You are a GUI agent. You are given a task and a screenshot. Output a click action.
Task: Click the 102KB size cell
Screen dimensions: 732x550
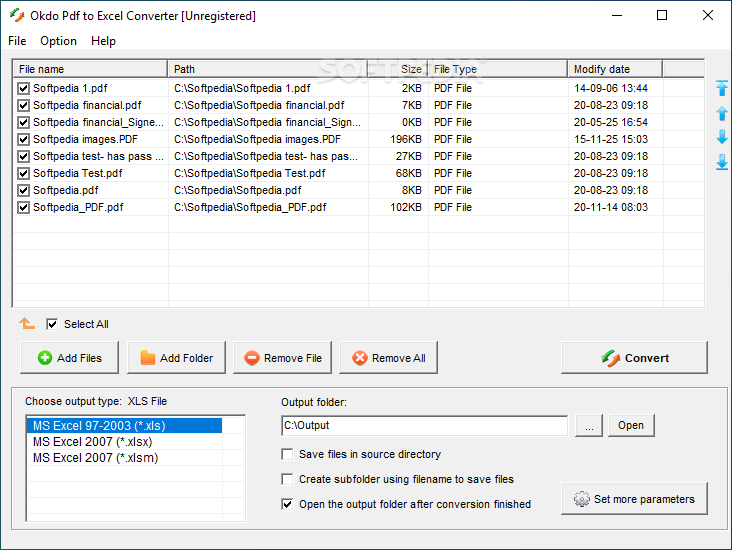406,207
